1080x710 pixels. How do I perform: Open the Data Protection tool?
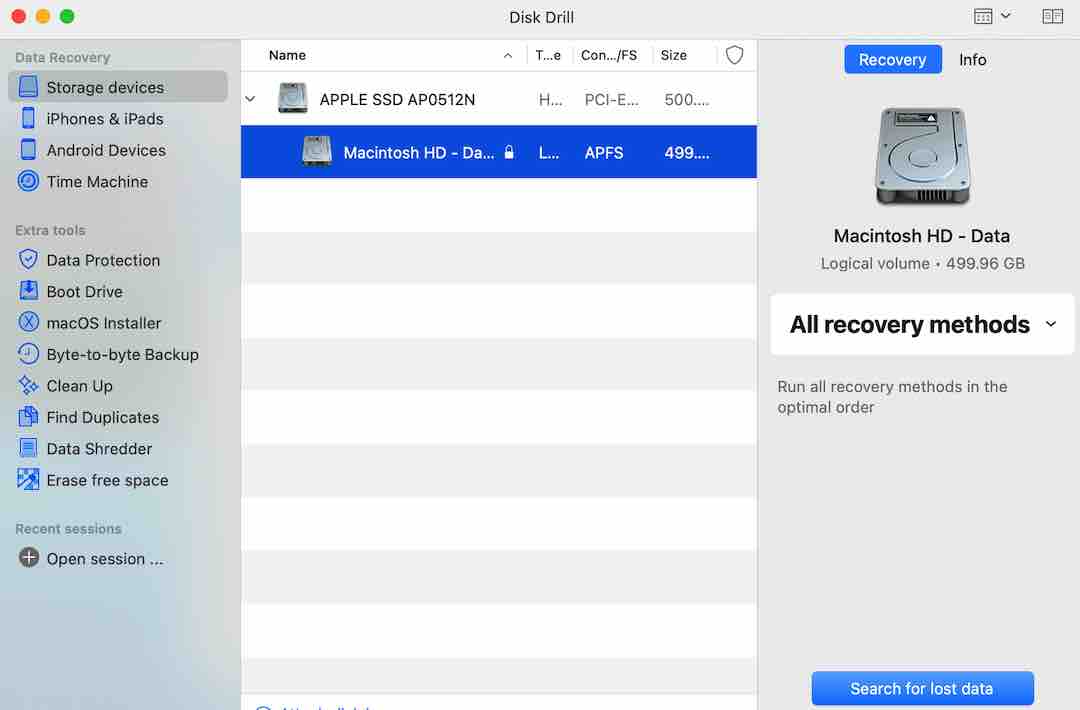103,260
